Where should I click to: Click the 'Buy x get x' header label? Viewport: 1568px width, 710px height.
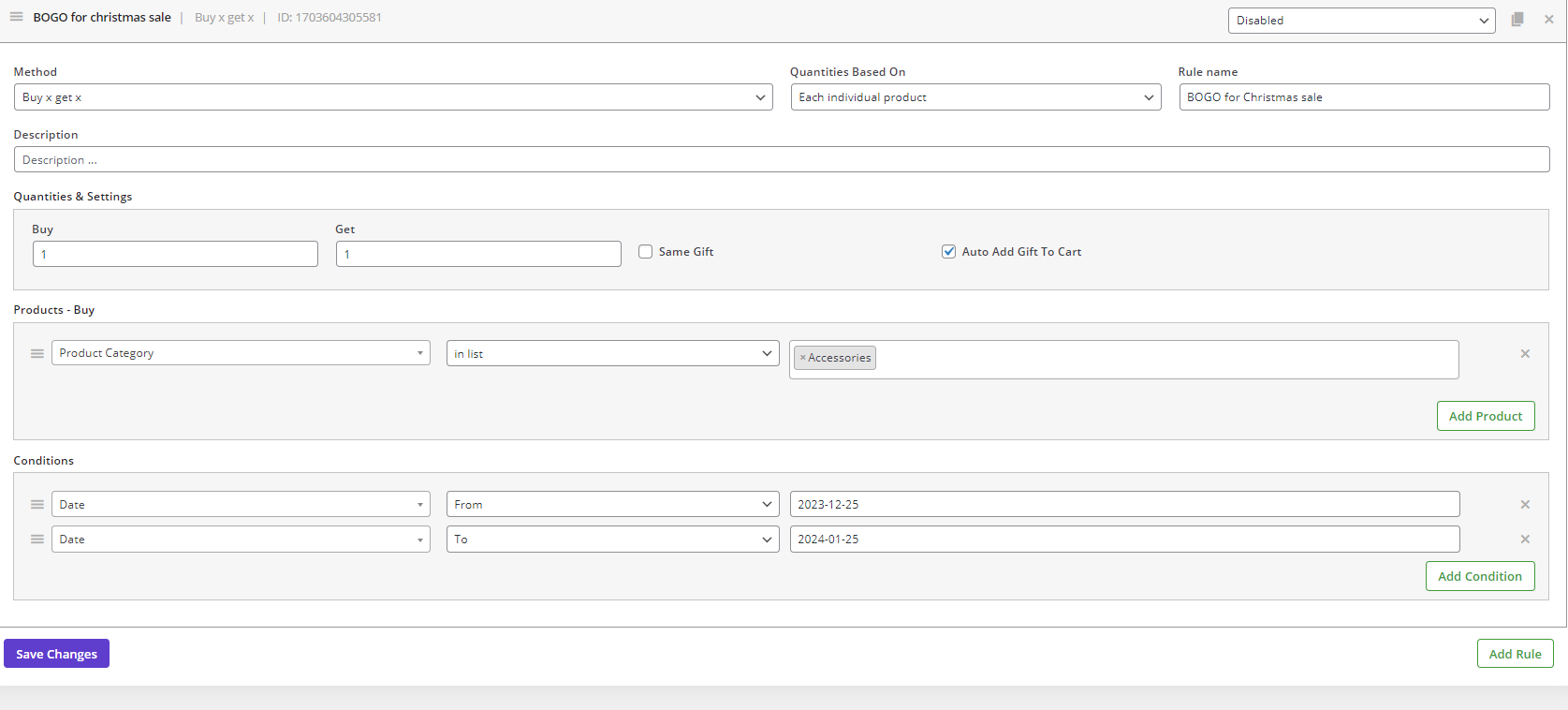pyautogui.click(x=225, y=17)
